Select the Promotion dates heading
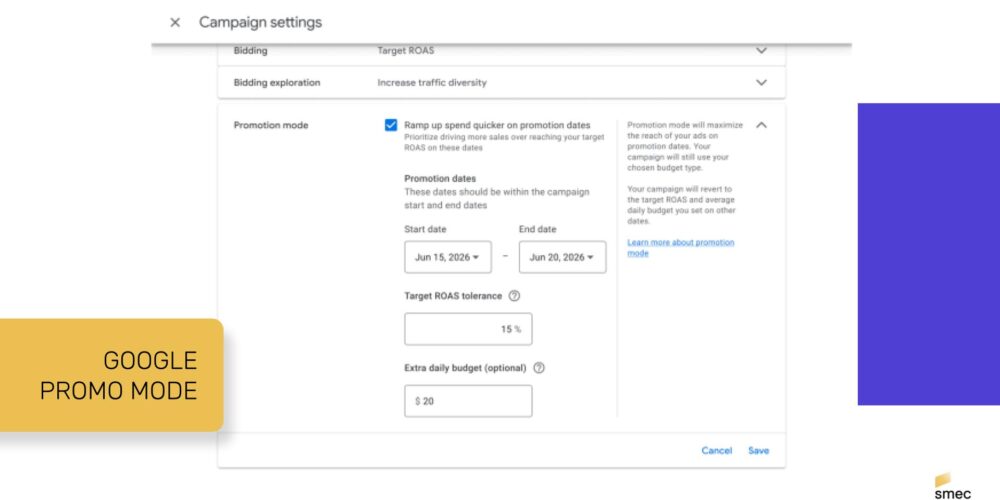Image resolution: width=1000 pixels, height=500 pixels. click(x=440, y=179)
